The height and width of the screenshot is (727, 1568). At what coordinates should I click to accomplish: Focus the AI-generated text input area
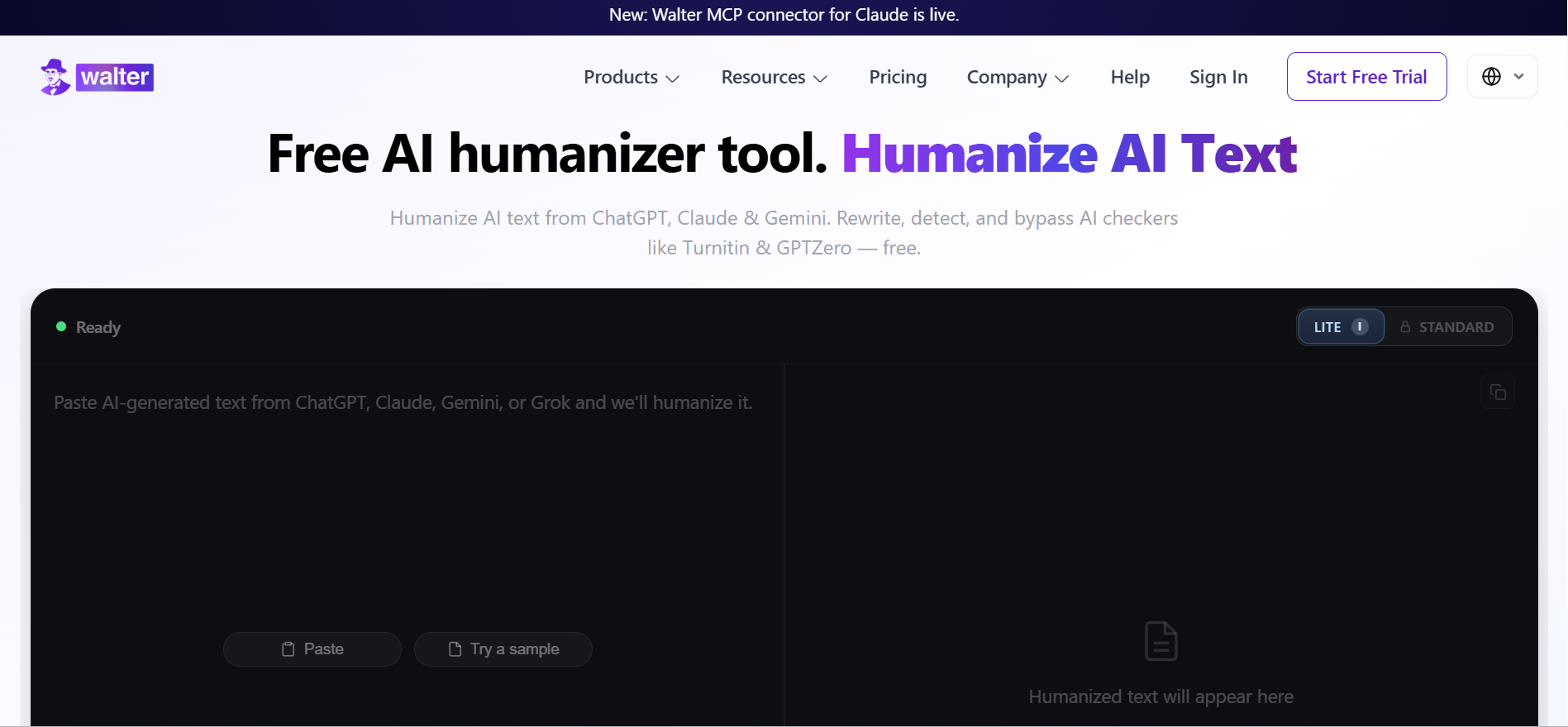pyautogui.click(x=407, y=496)
